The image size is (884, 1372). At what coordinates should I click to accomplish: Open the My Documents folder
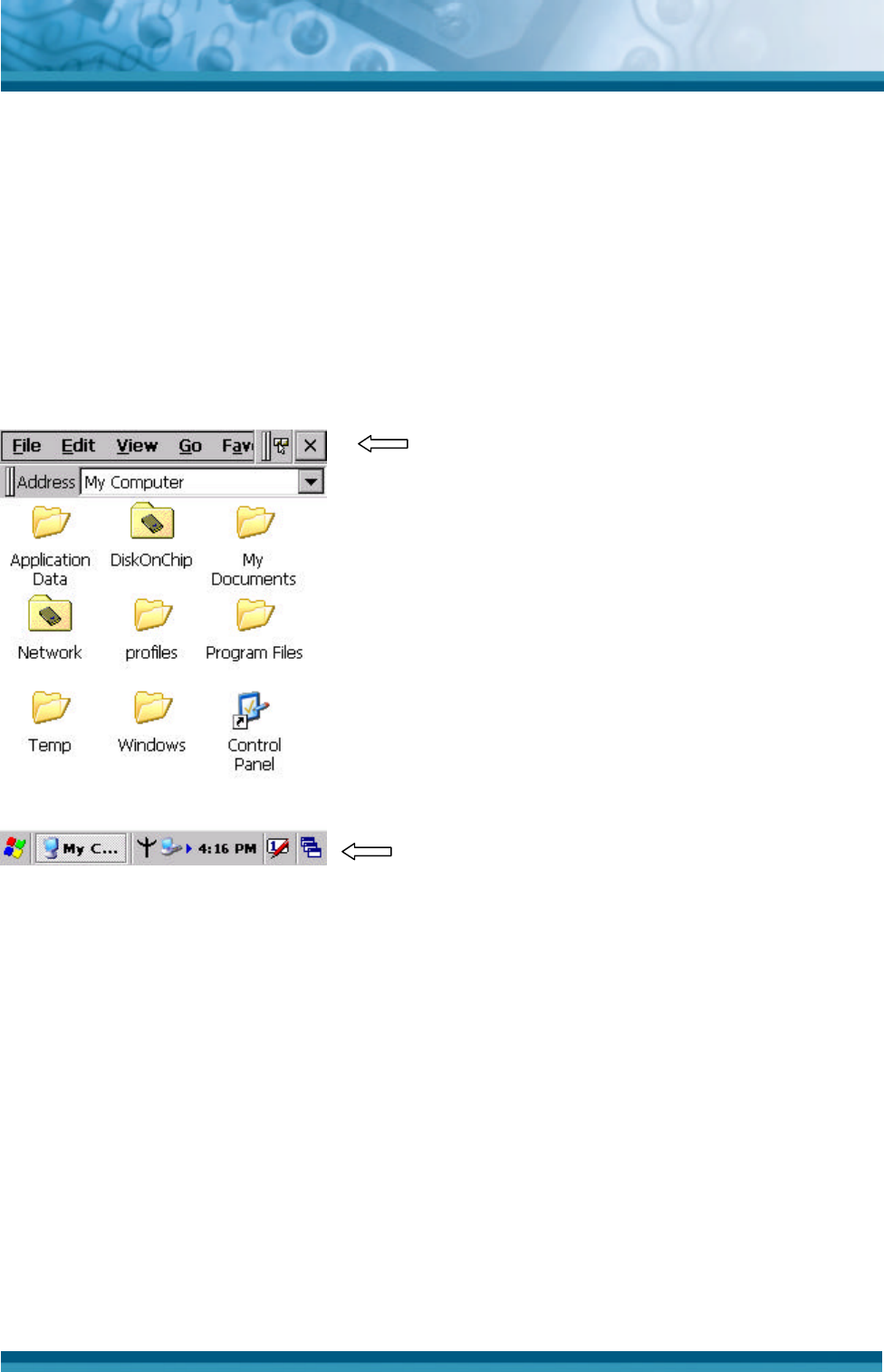(x=254, y=544)
